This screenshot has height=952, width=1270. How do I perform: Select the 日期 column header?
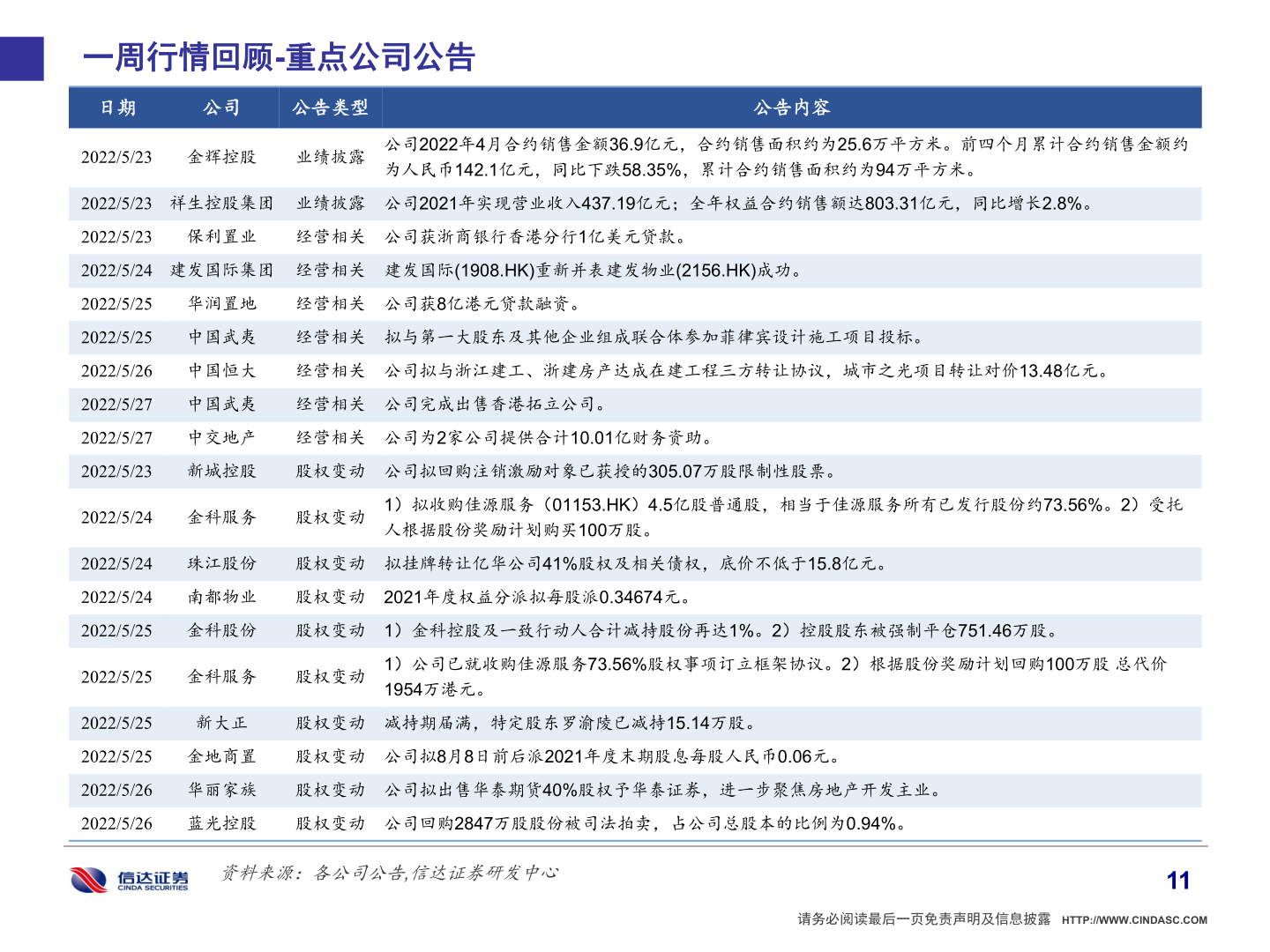117,108
